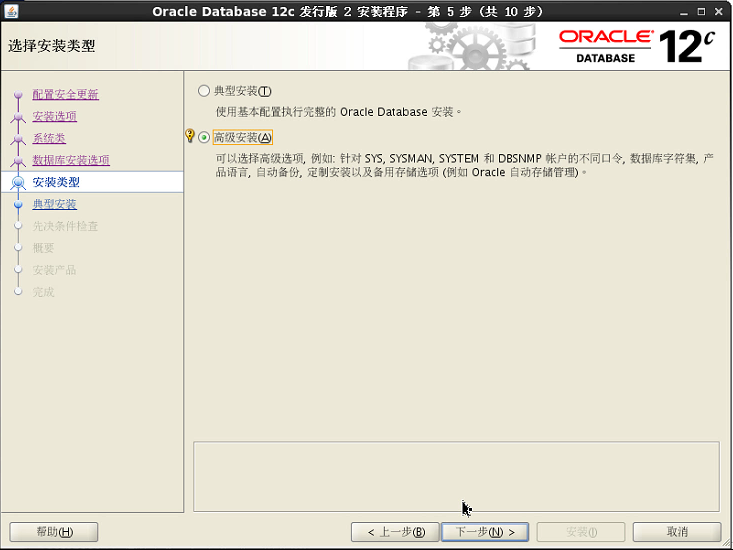733x550 pixels.
Task: Go to the 安装选项 step link
Action: coord(54,116)
